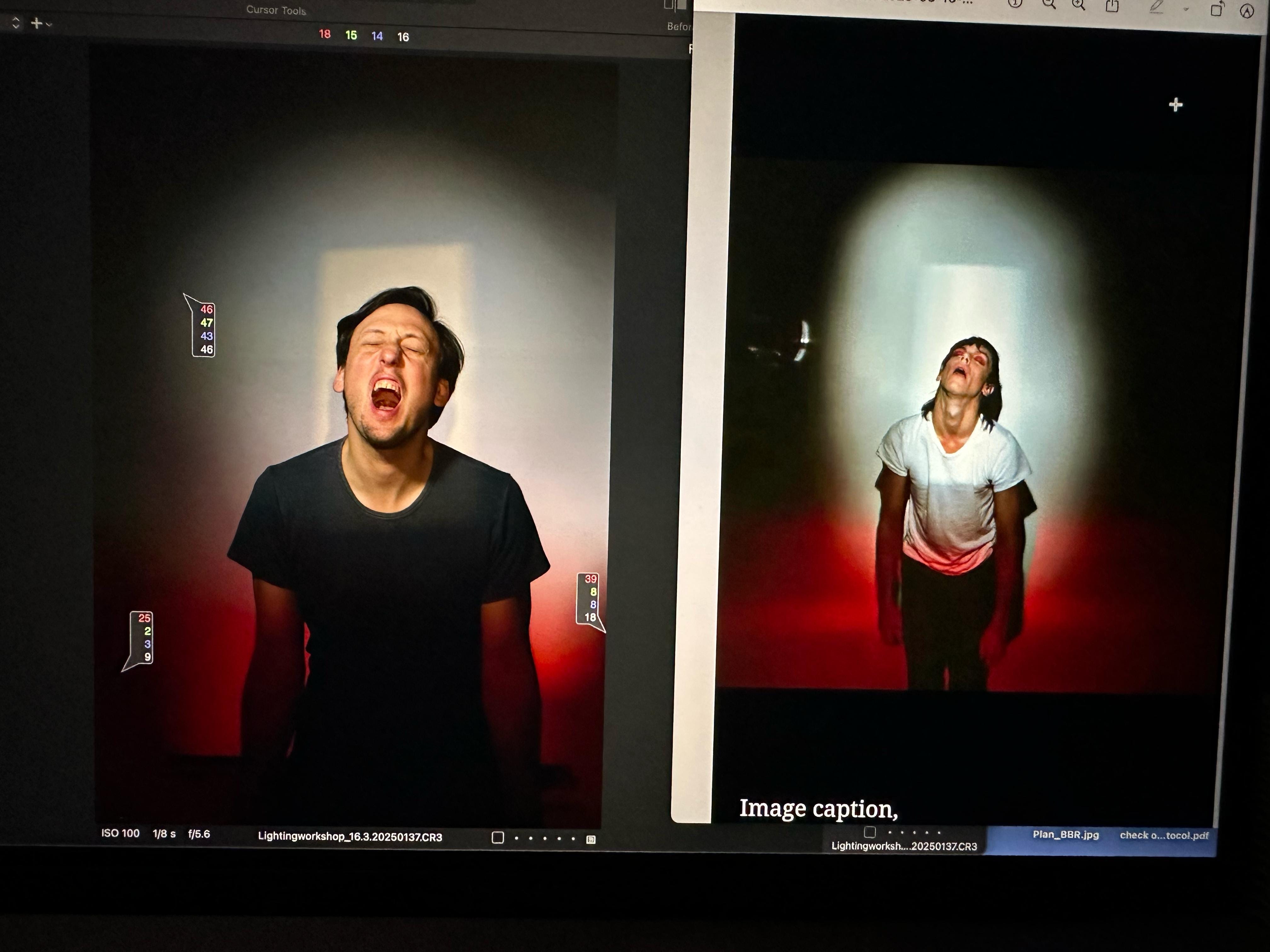Set first star rating dot for main image
Viewport: 1270px width, 952px height.
pos(517,838)
